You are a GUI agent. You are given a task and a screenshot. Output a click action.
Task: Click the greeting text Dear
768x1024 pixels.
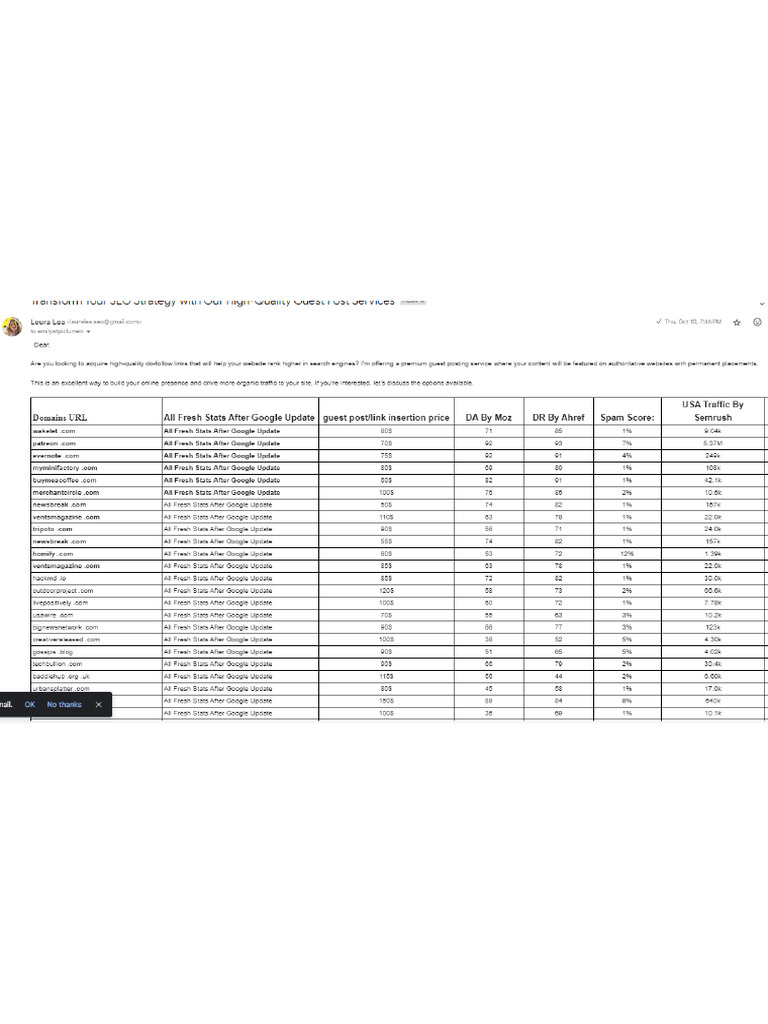click(x=42, y=345)
